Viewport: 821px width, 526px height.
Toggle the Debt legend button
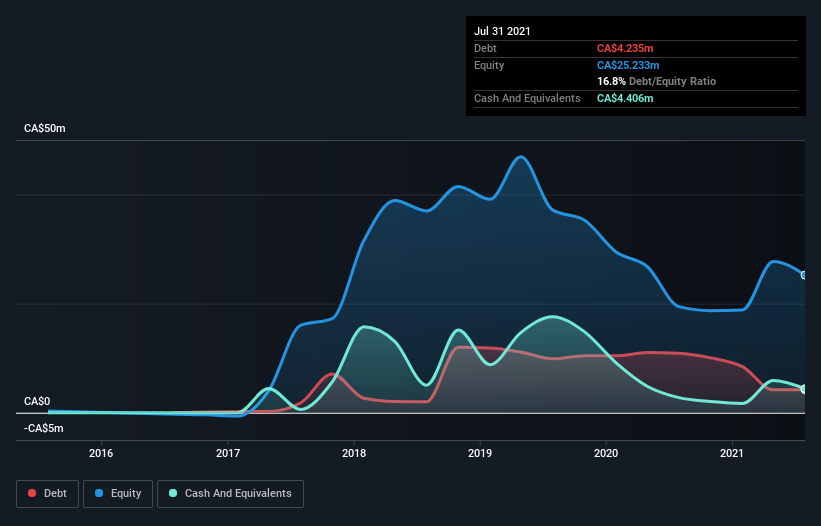point(48,494)
